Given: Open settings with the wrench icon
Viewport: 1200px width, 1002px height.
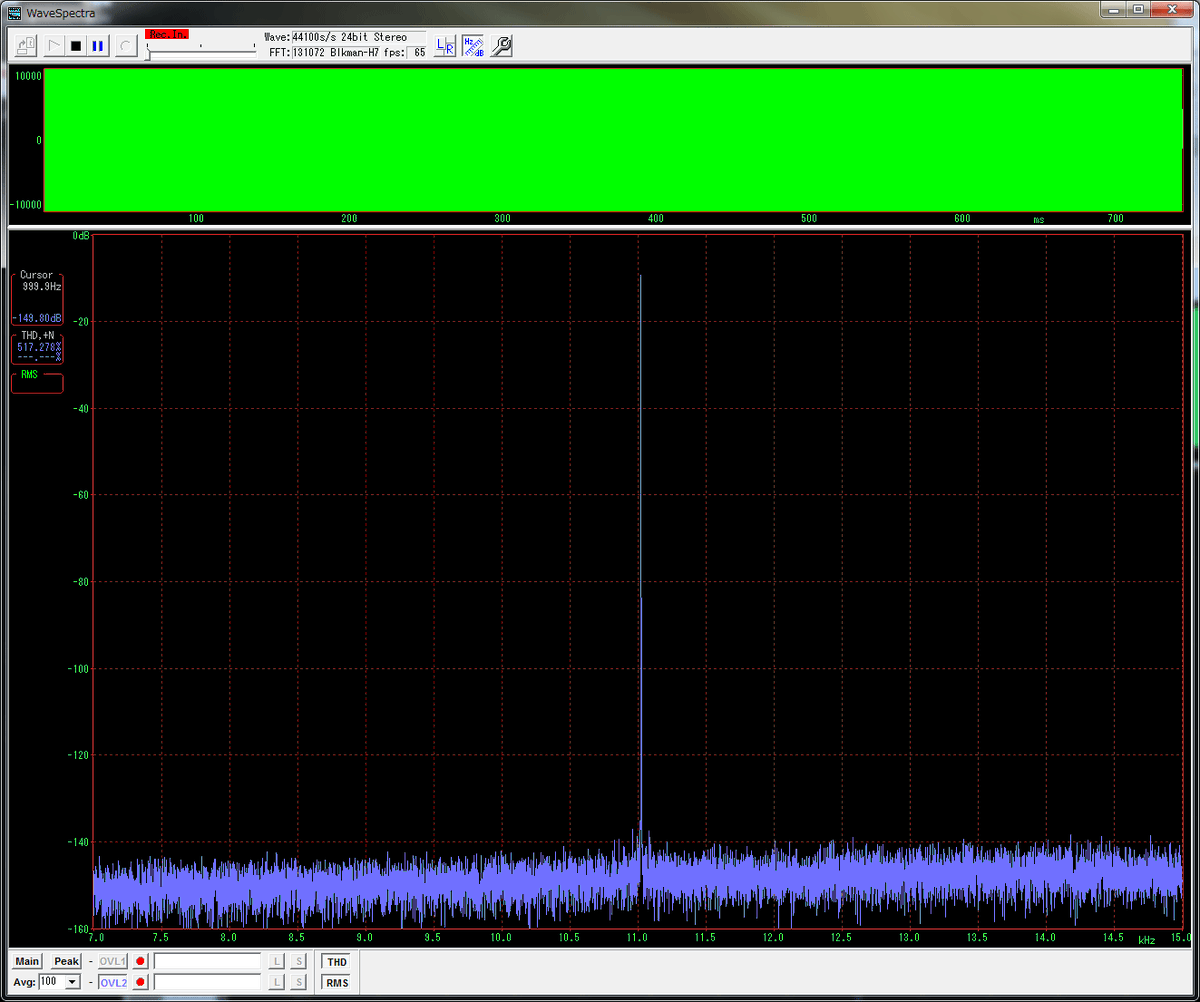Looking at the screenshot, I should point(501,46).
